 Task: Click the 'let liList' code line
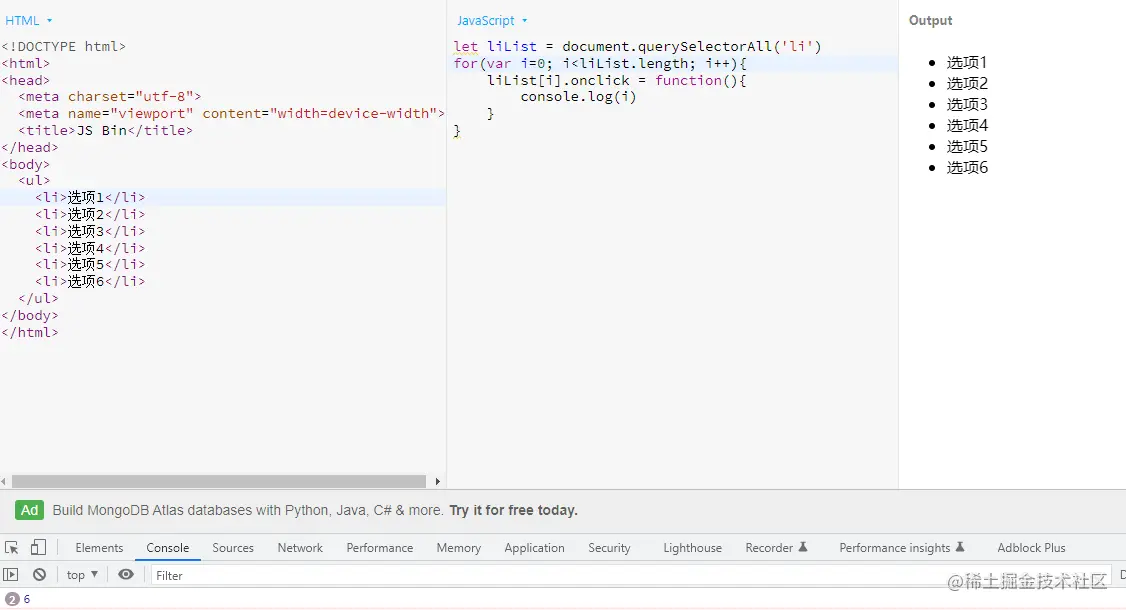(637, 47)
